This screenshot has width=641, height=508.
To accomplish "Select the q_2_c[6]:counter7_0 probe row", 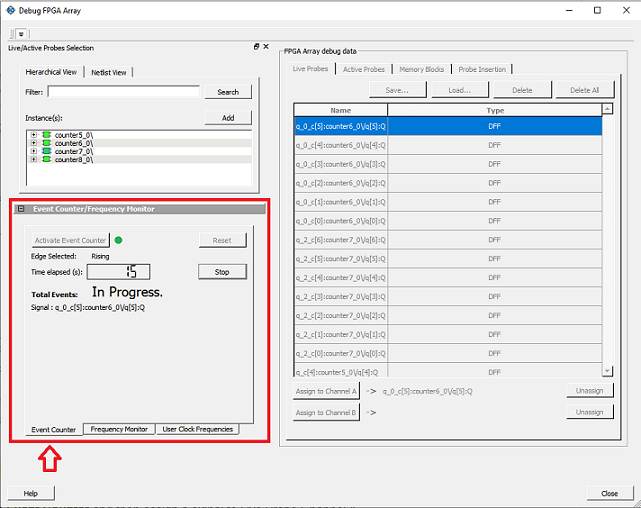I will [x=341, y=241].
